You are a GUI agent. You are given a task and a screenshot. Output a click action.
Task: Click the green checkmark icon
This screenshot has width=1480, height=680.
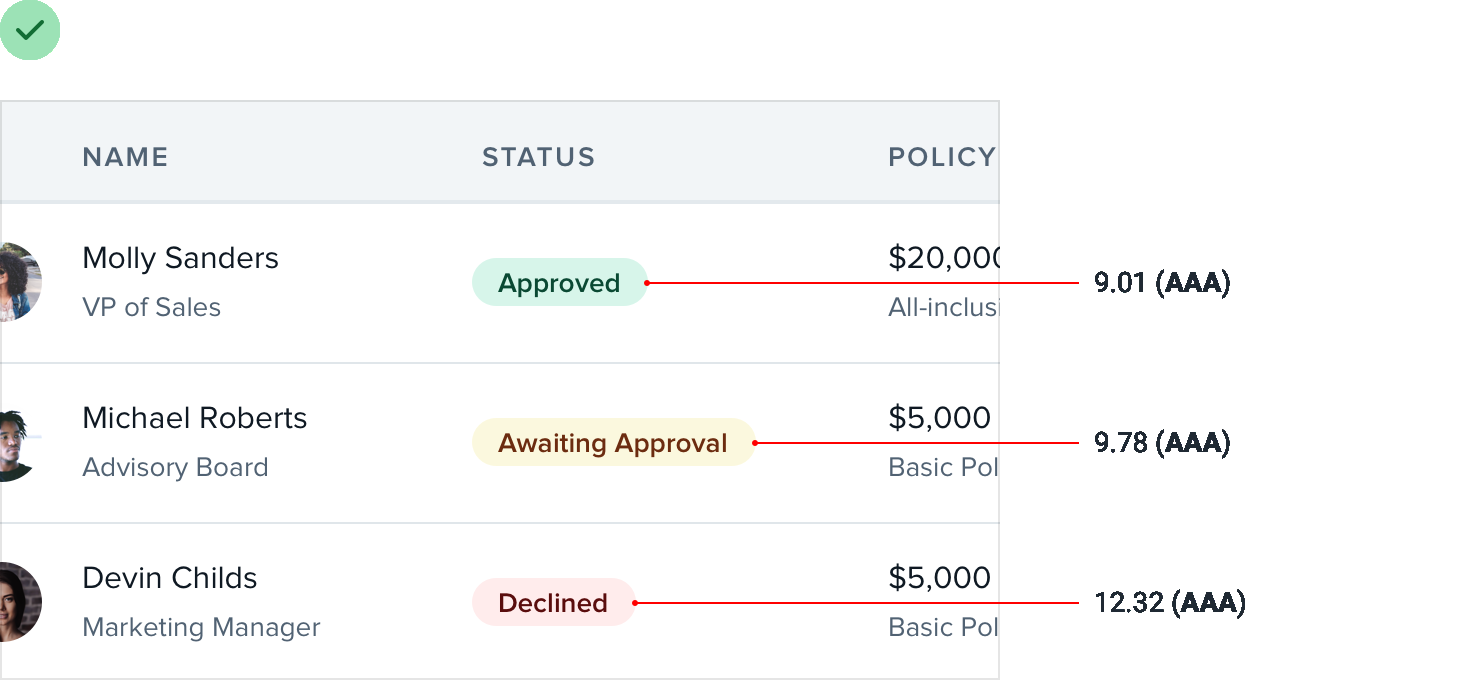[30, 30]
